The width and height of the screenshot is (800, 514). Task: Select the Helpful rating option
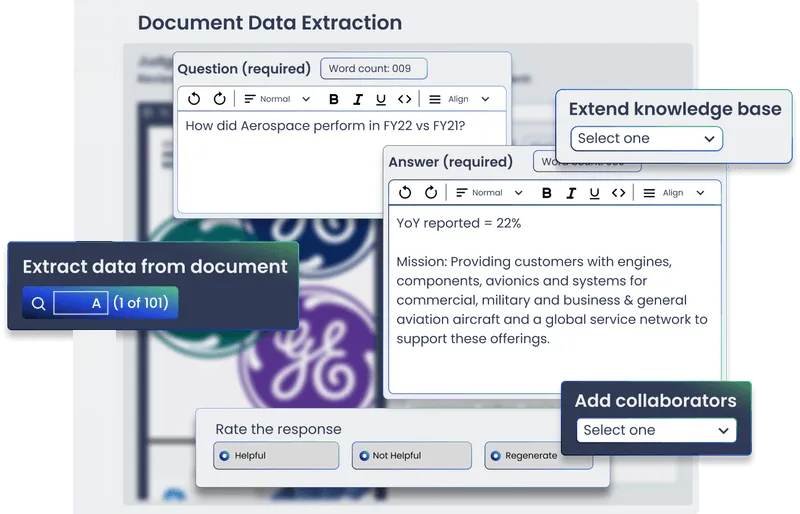[x=276, y=455]
